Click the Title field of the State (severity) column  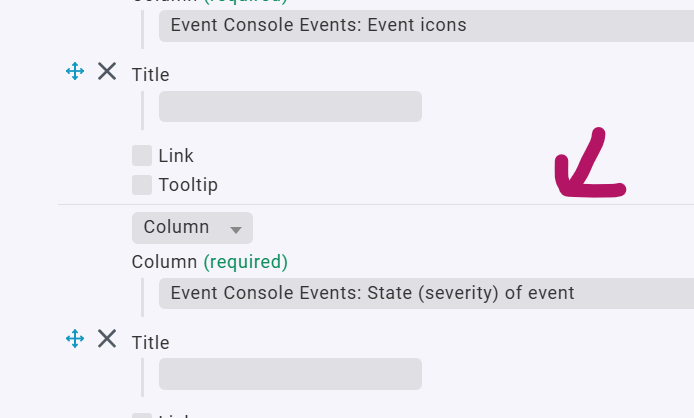tap(290, 374)
